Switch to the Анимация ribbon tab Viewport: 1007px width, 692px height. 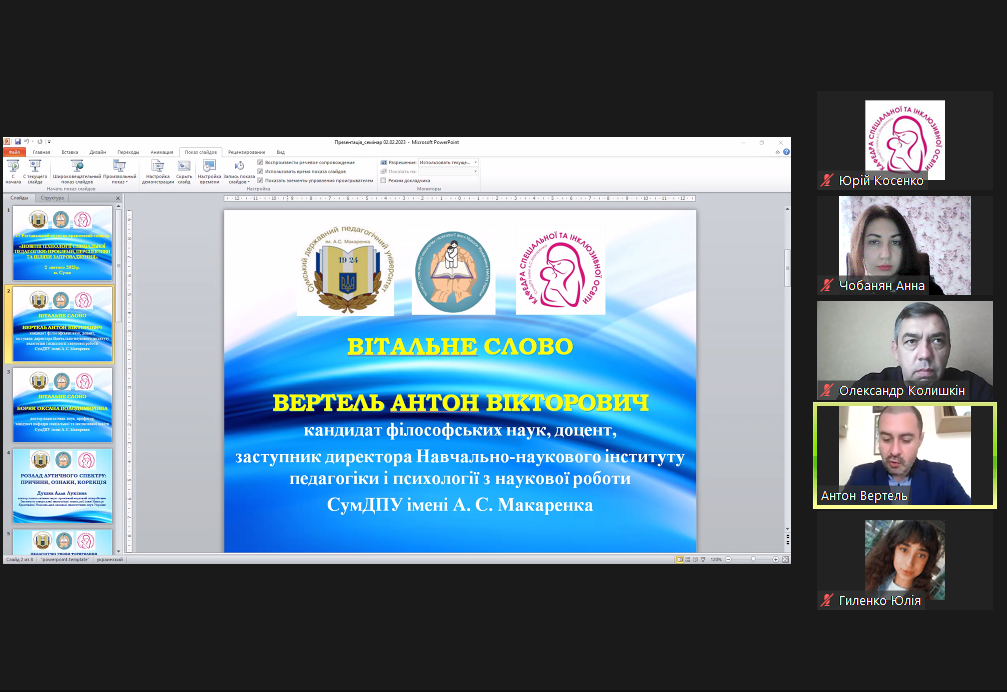[161, 152]
